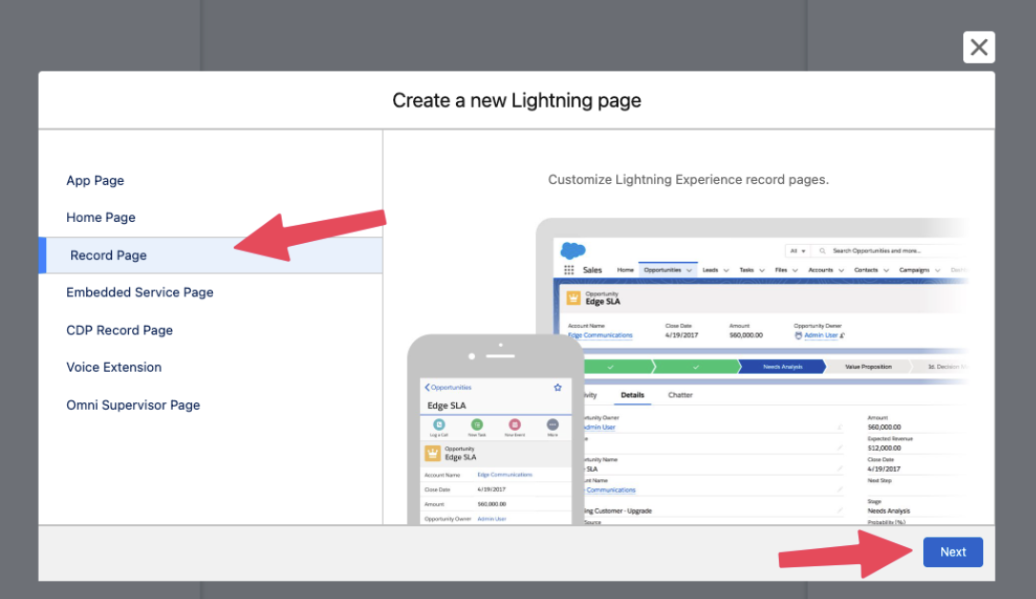Choose CDP Record Page
The width and height of the screenshot is (1036, 599).
(120, 330)
